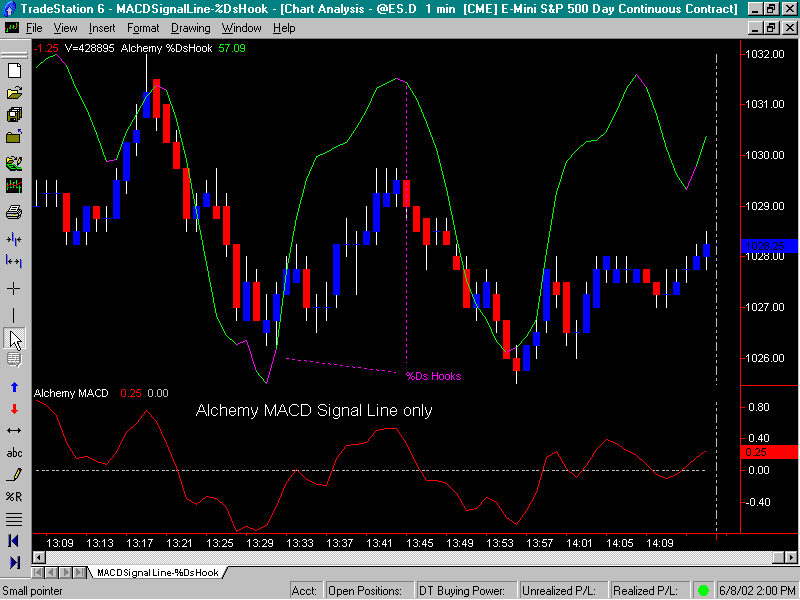The image size is (800, 600).
Task: Select the %R retracement tool
Action: point(14,496)
